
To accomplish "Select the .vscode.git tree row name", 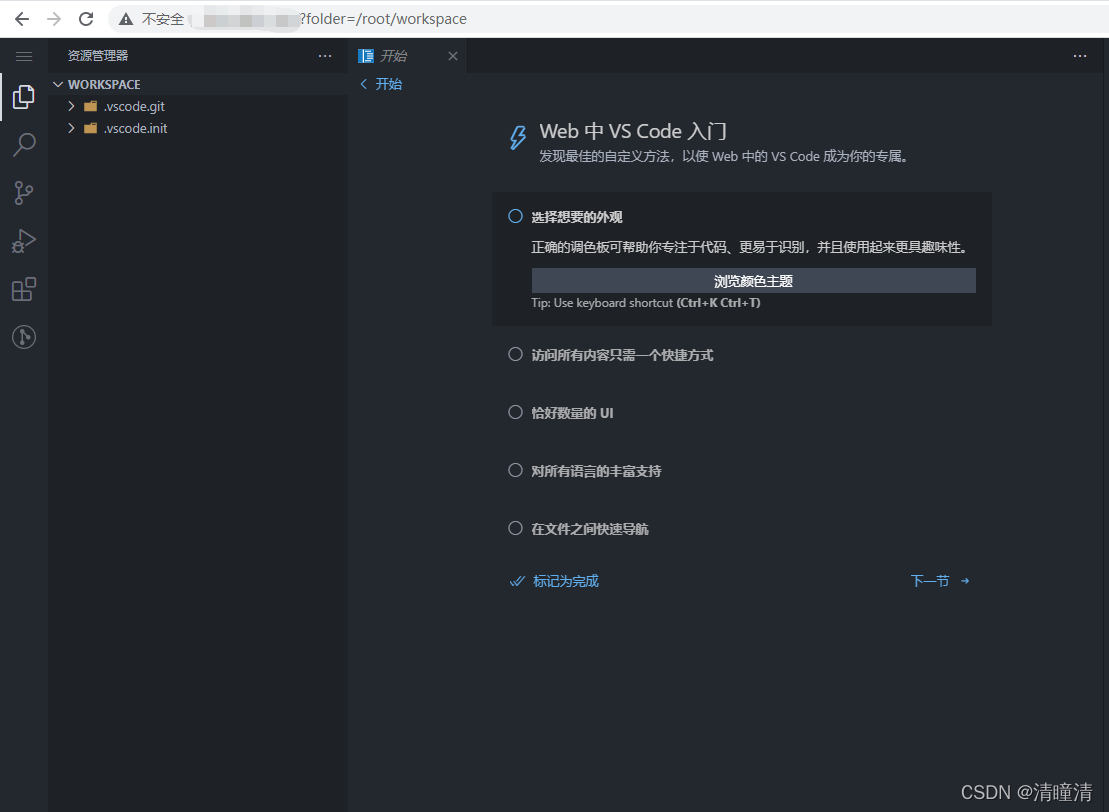I will click(x=134, y=107).
